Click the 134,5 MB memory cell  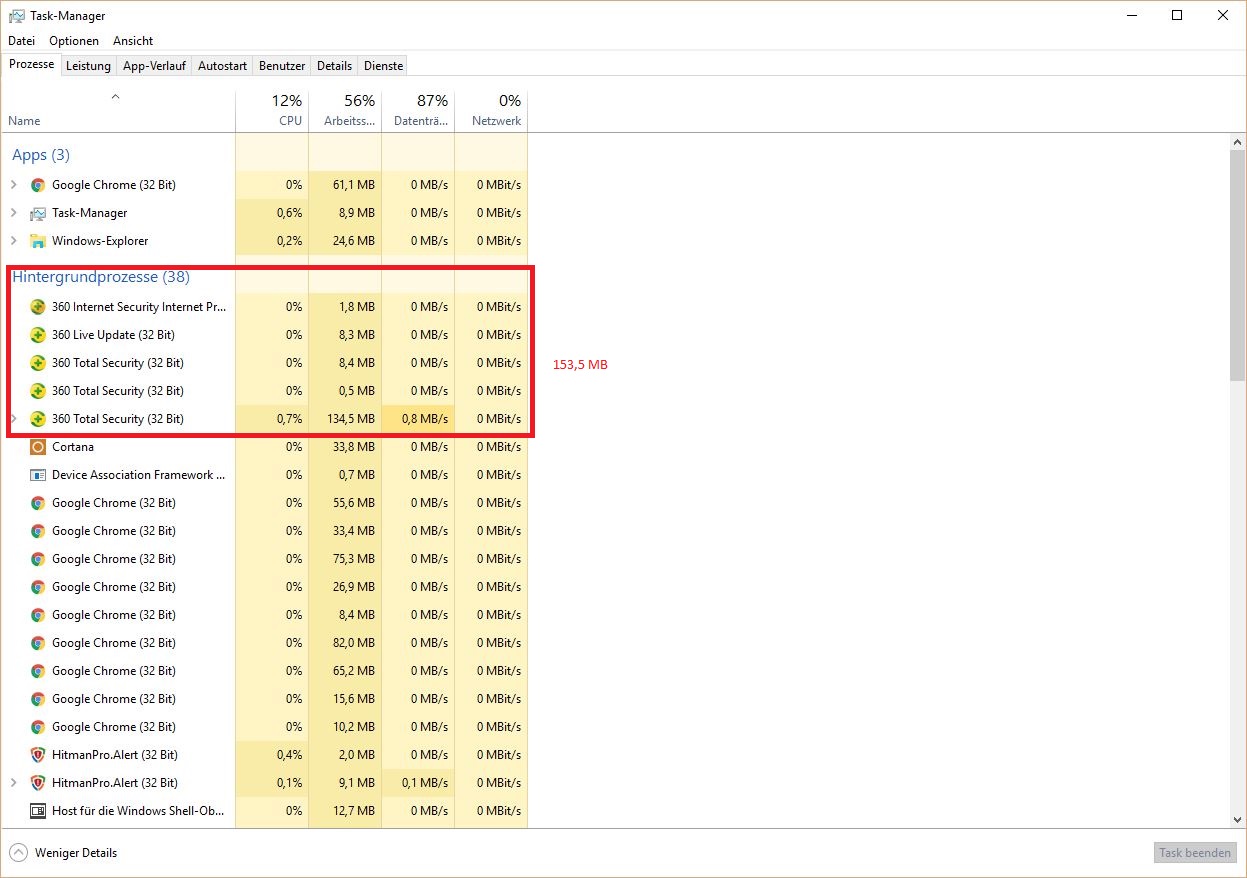346,419
